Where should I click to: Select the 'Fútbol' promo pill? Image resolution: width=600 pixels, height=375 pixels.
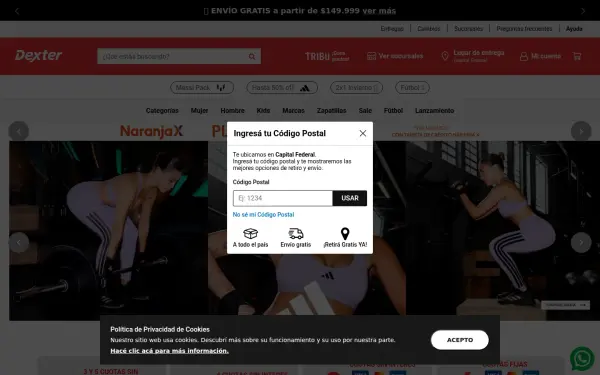(412, 88)
